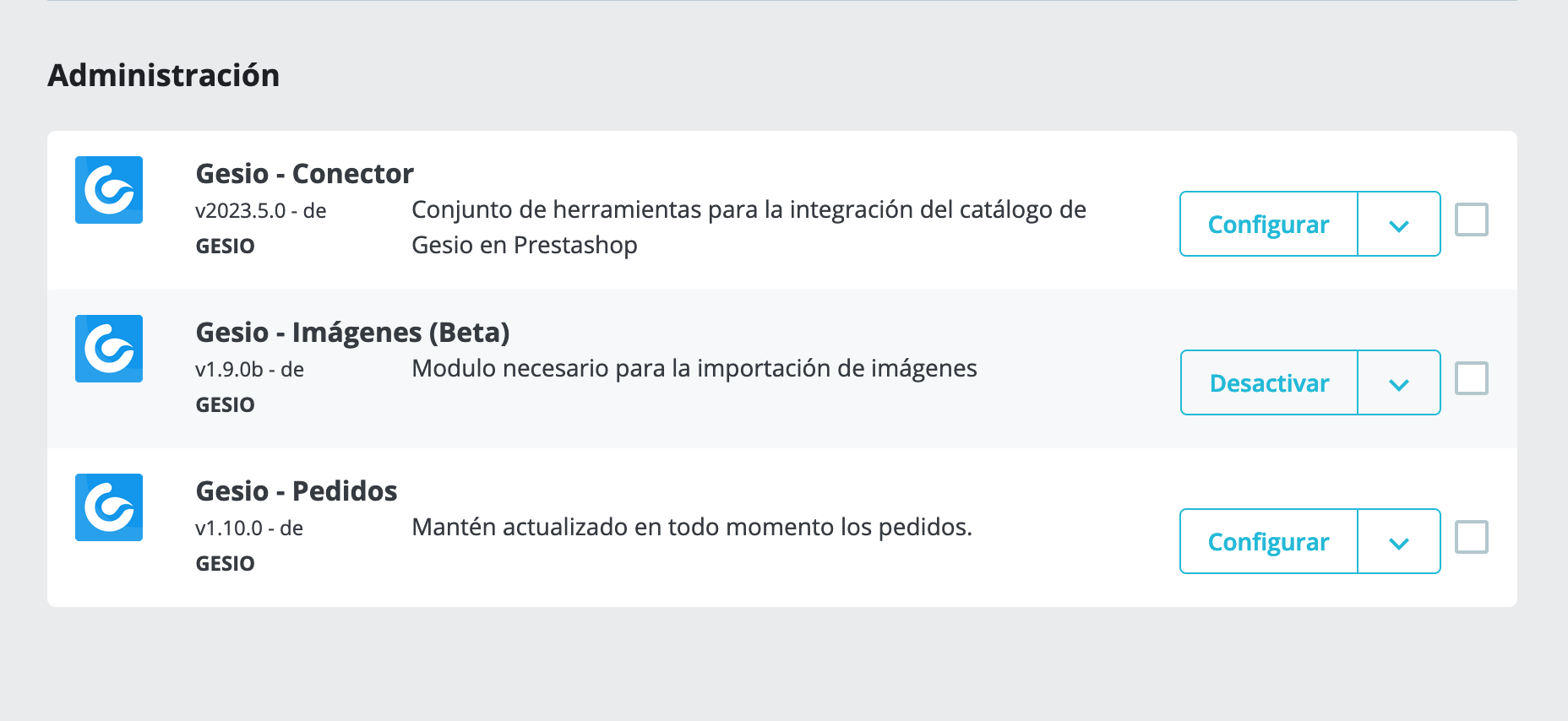Select the checkbox for Gesio - Conector
The height and width of the screenshot is (721, 1568).
click(1472, 220)
